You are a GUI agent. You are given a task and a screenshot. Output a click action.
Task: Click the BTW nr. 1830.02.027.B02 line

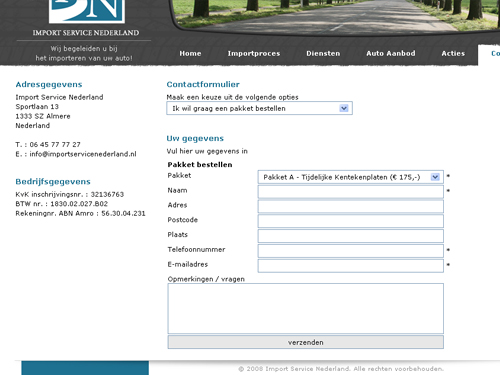(62, 204)
